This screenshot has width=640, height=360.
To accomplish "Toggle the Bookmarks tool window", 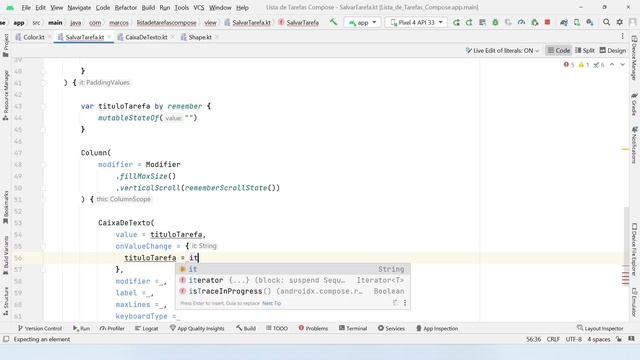I will [x=6, y=207].
